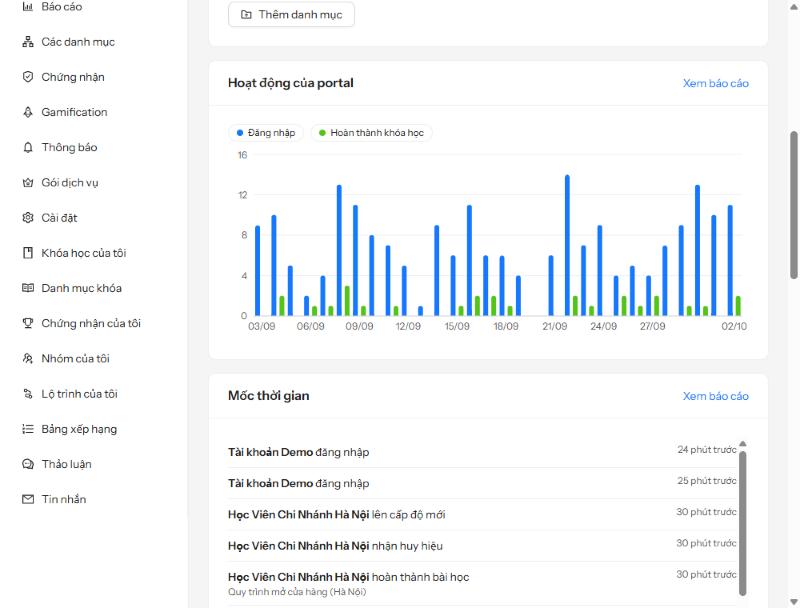Screen dimensions: 800x608
Task: Toggle the Hoàn thành khóa học legend series
Action: tap(371, 133)
